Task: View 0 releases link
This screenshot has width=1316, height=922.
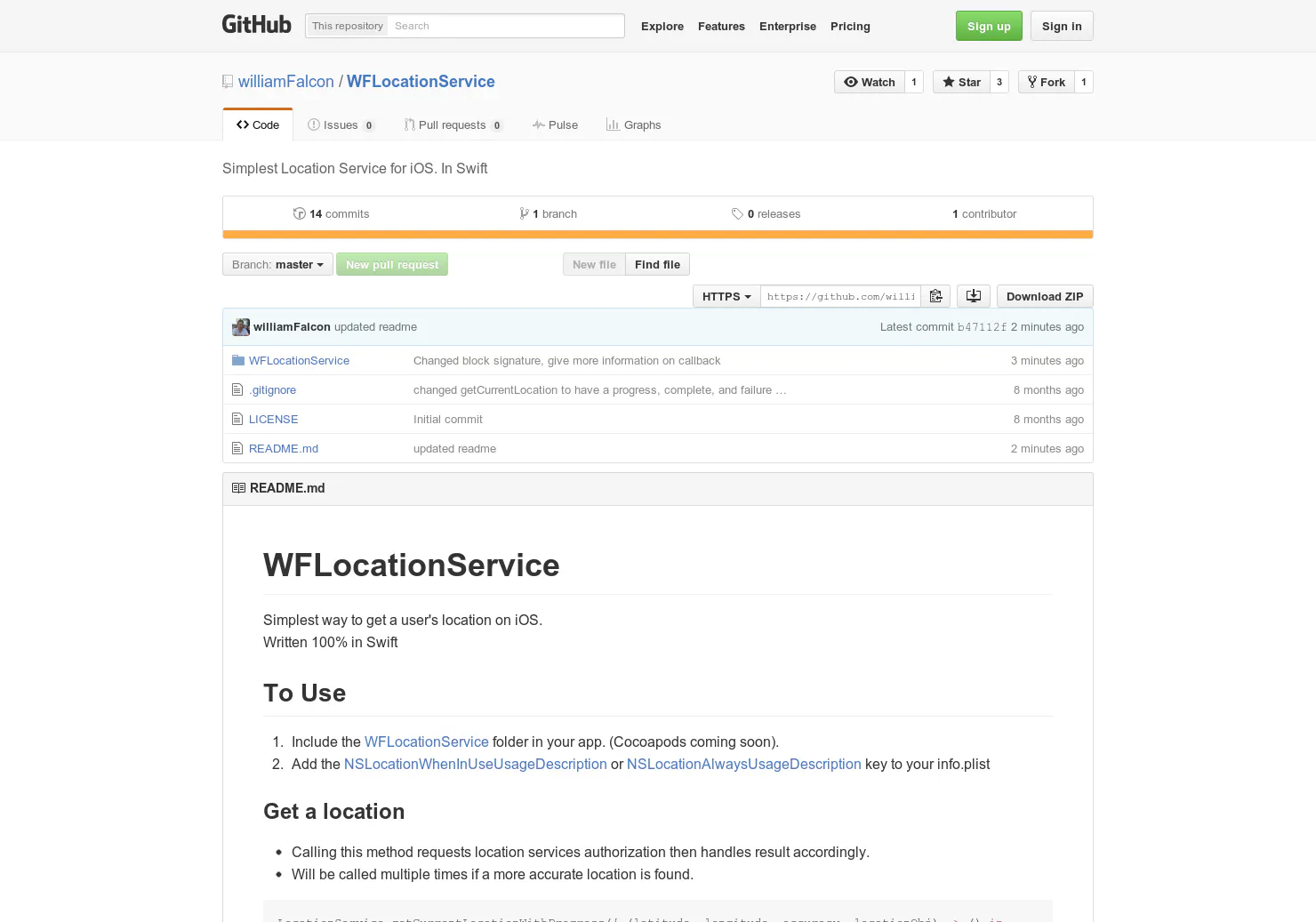Action: (x=766, y=213)
